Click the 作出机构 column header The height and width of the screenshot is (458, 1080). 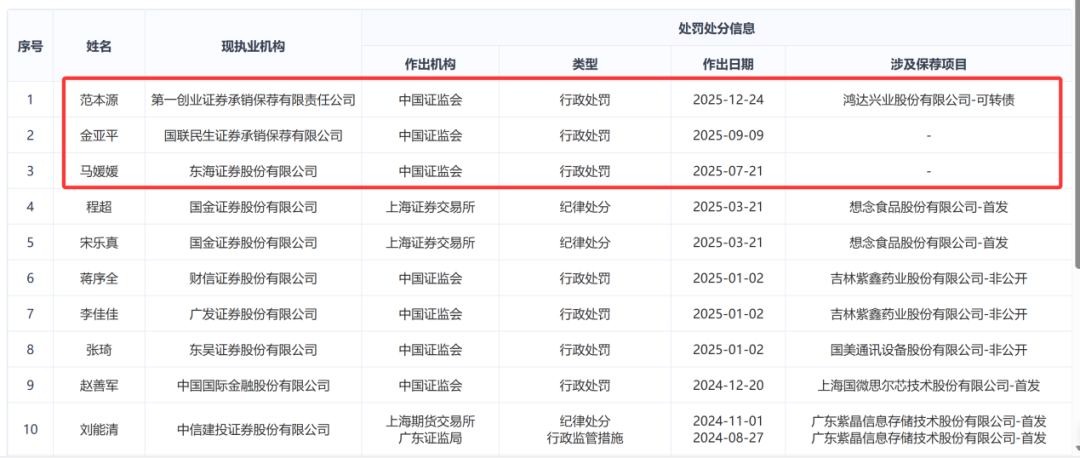pyautogui.click(x=430, y=65)
